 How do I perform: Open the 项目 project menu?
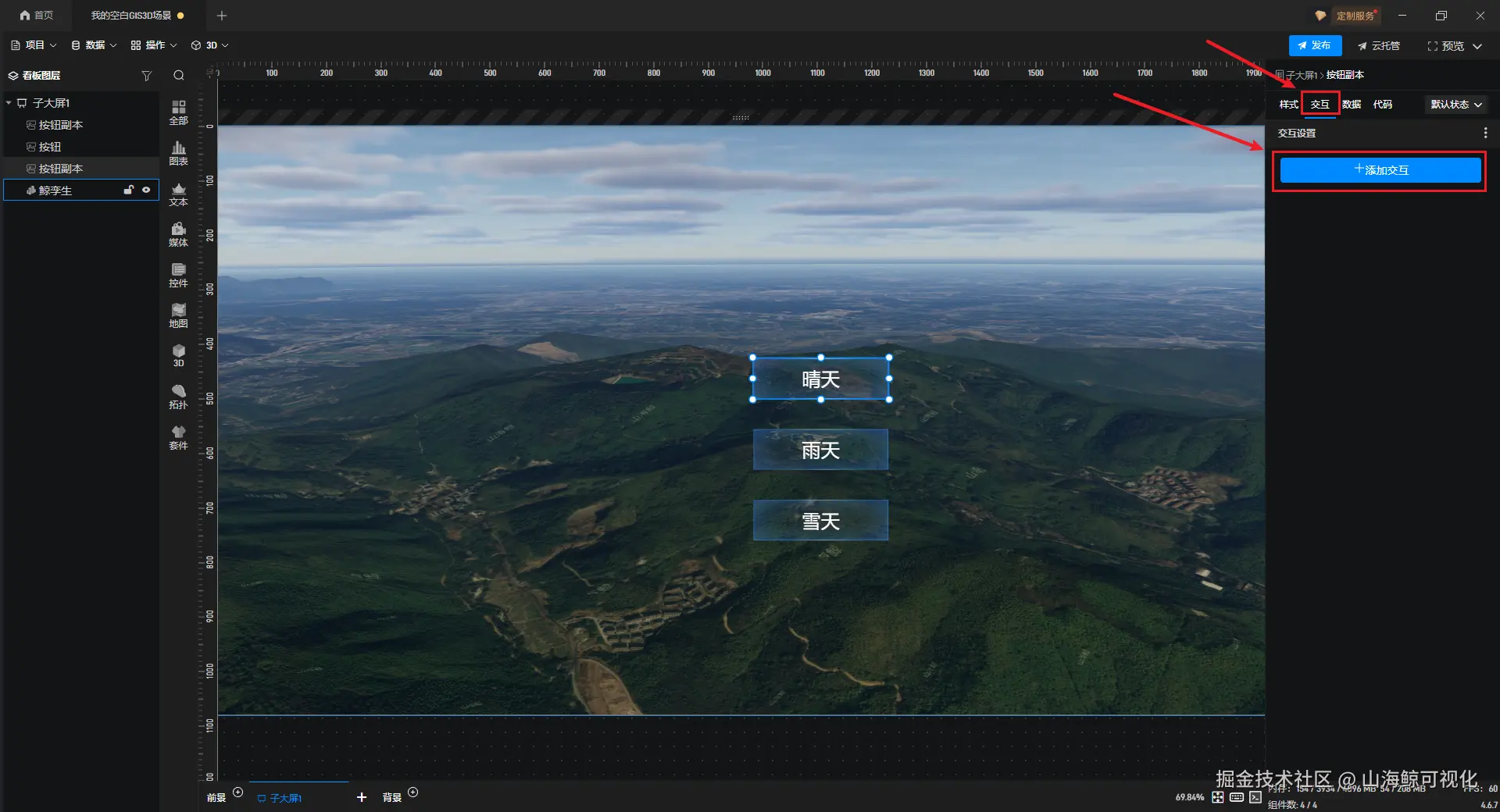34,45
